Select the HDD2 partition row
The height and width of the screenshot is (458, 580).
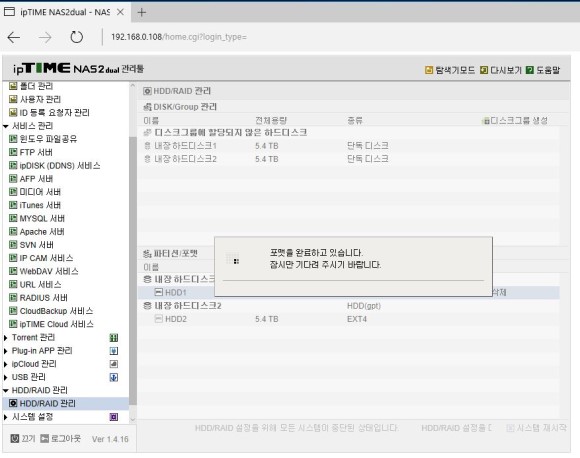(348, 319)
